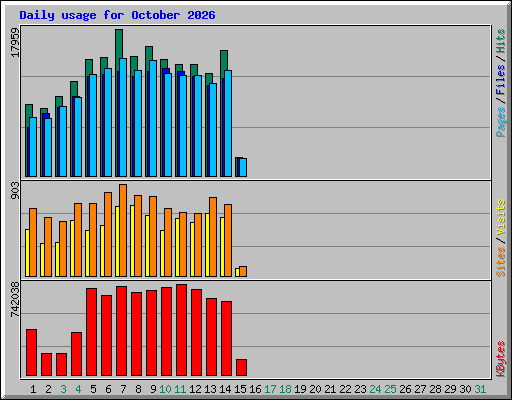
Task: Click day 9 on the x-axis
Action: (153, 389)
